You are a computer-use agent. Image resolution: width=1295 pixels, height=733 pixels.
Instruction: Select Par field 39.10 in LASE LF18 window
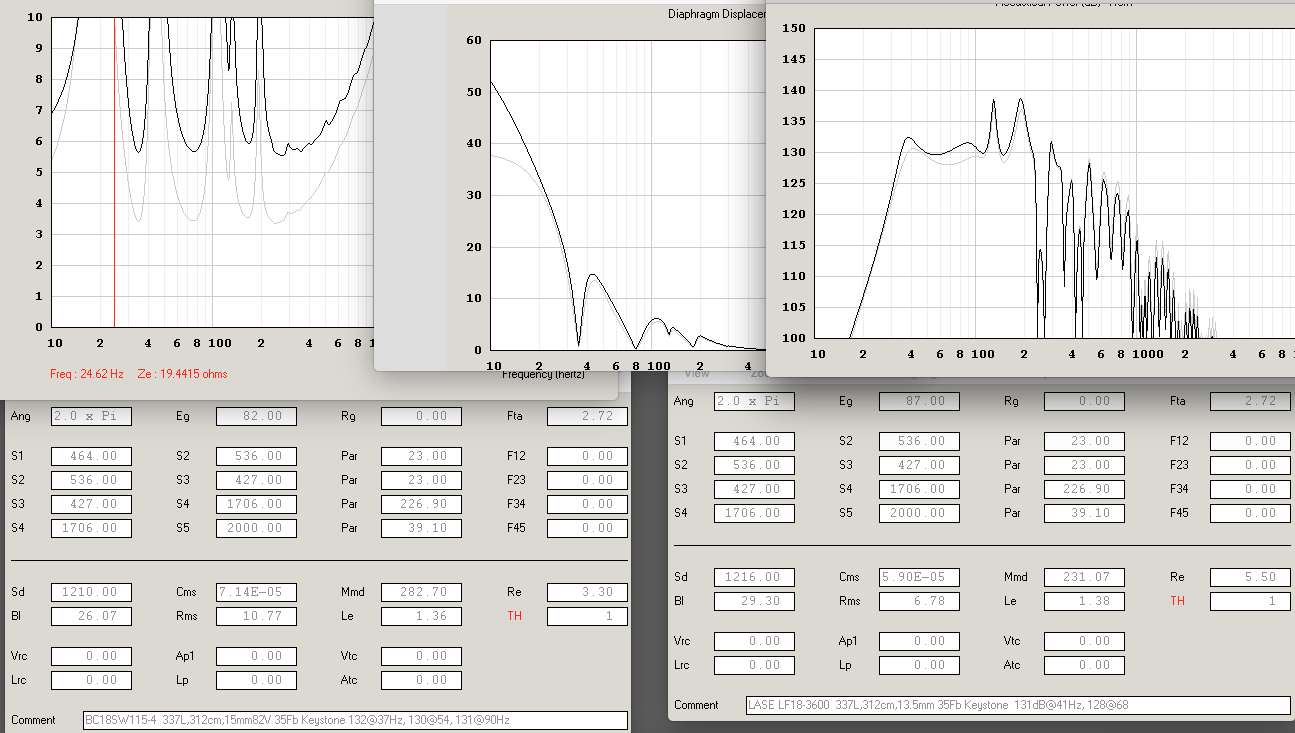point(1084,513)
